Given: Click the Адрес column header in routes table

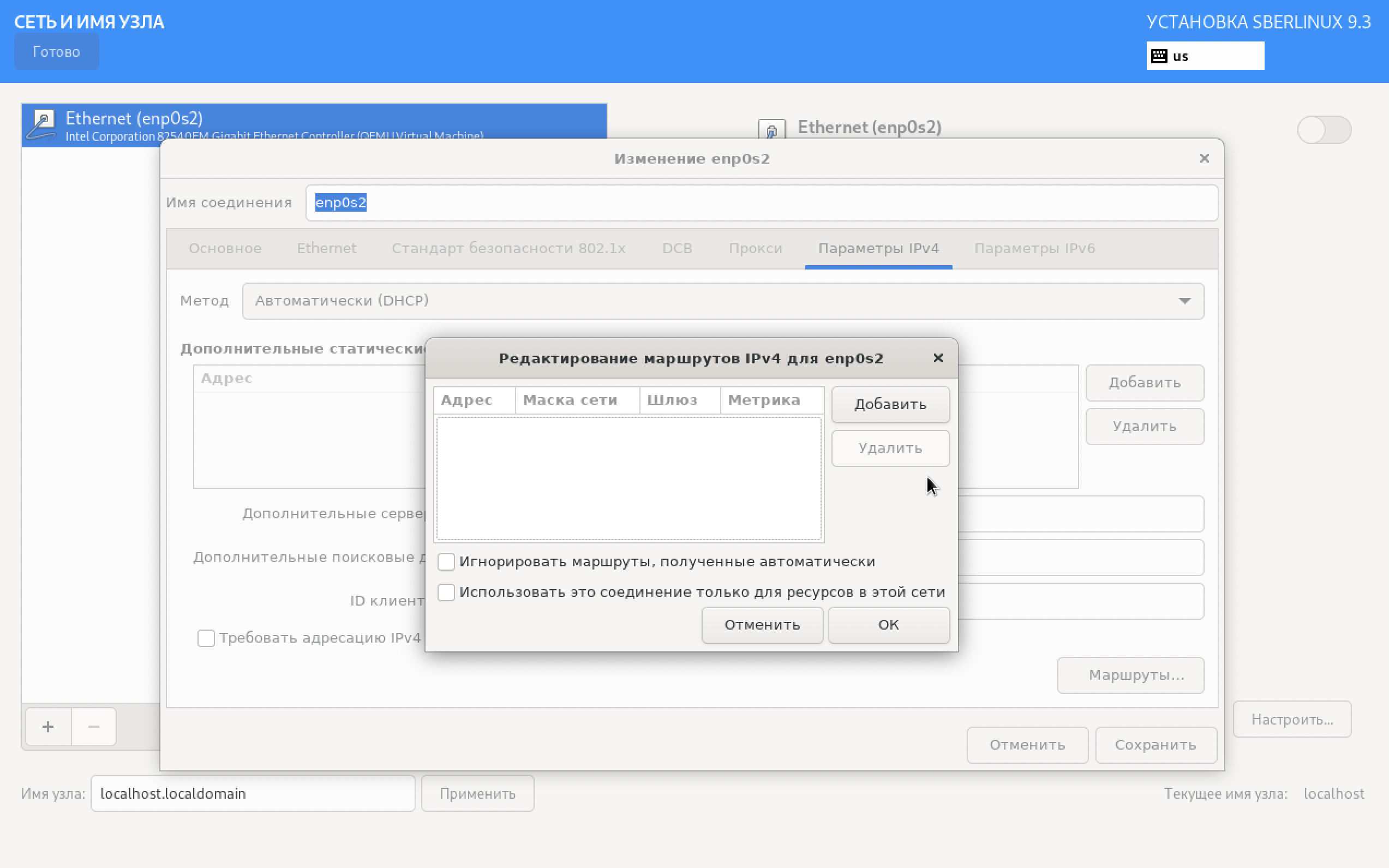Looking at the screenshot, I should [466, 400].
